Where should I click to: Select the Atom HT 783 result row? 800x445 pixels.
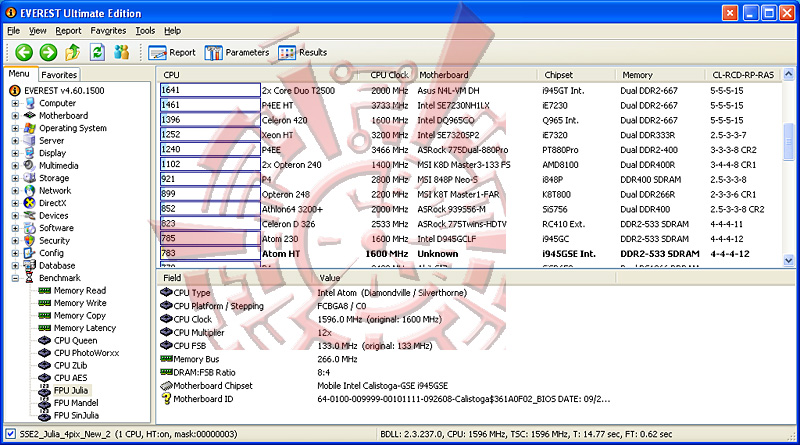click(x=470, y=254)
